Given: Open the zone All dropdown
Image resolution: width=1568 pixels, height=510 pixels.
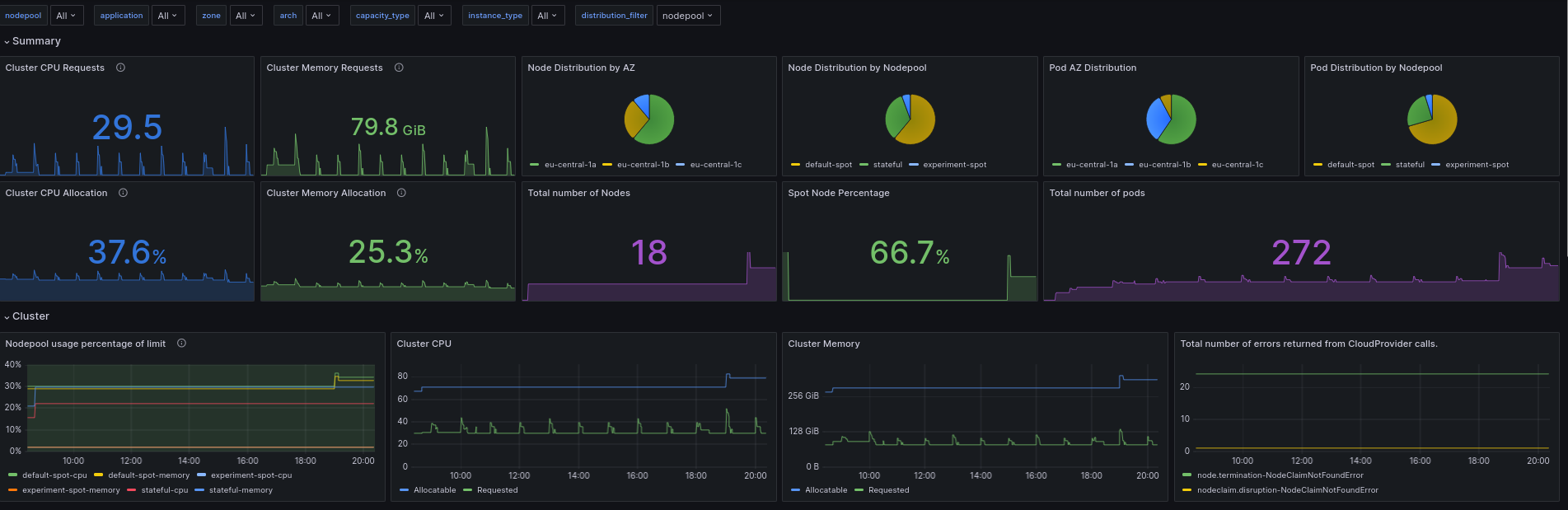Looking at the screenshot, I should (246, 16).
